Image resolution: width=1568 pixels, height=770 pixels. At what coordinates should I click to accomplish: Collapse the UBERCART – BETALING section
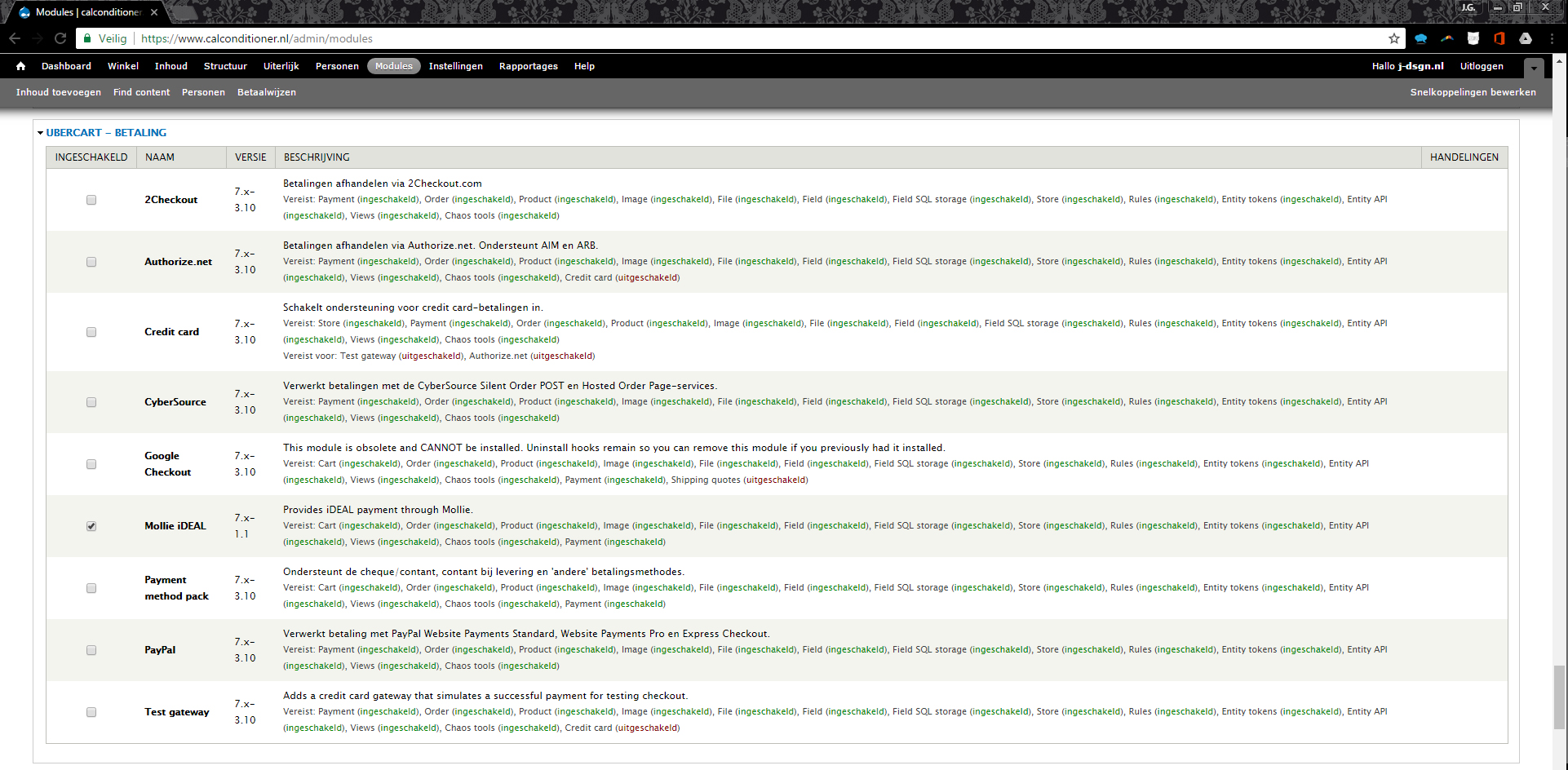(38, 132)
